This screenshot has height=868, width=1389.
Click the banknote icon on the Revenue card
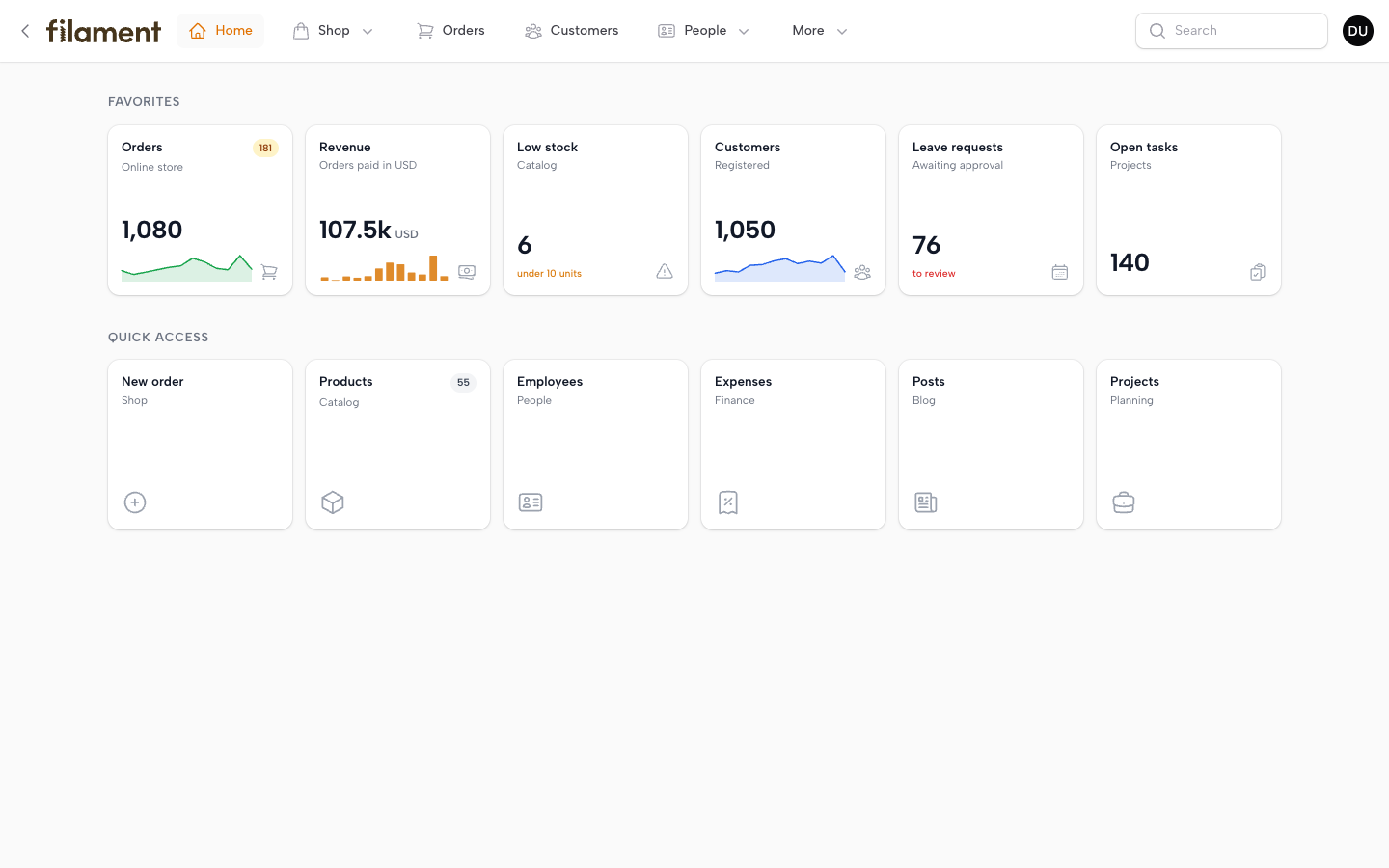[x=467, y=272]
